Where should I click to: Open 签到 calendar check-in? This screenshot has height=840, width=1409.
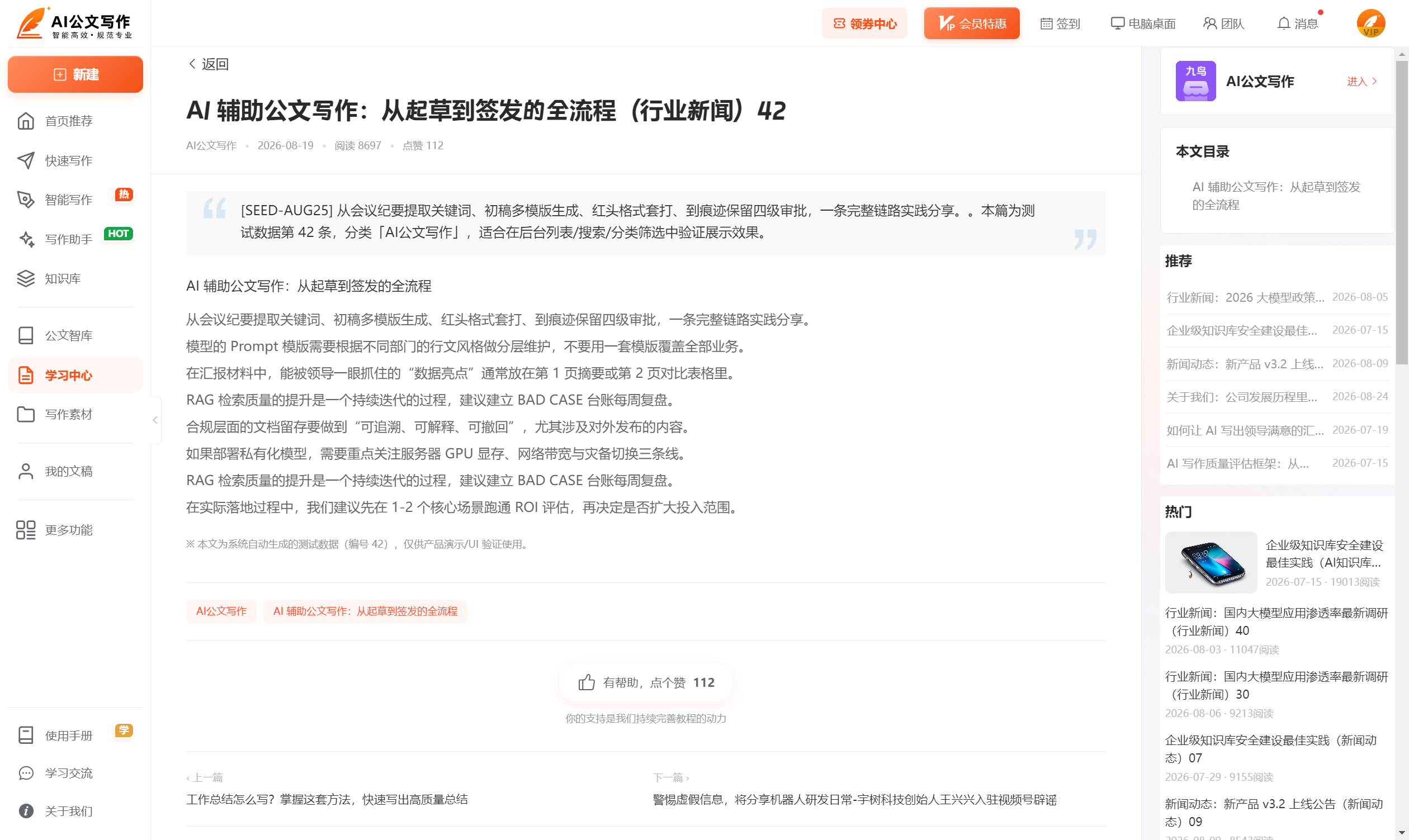[x=1060, y=23]
